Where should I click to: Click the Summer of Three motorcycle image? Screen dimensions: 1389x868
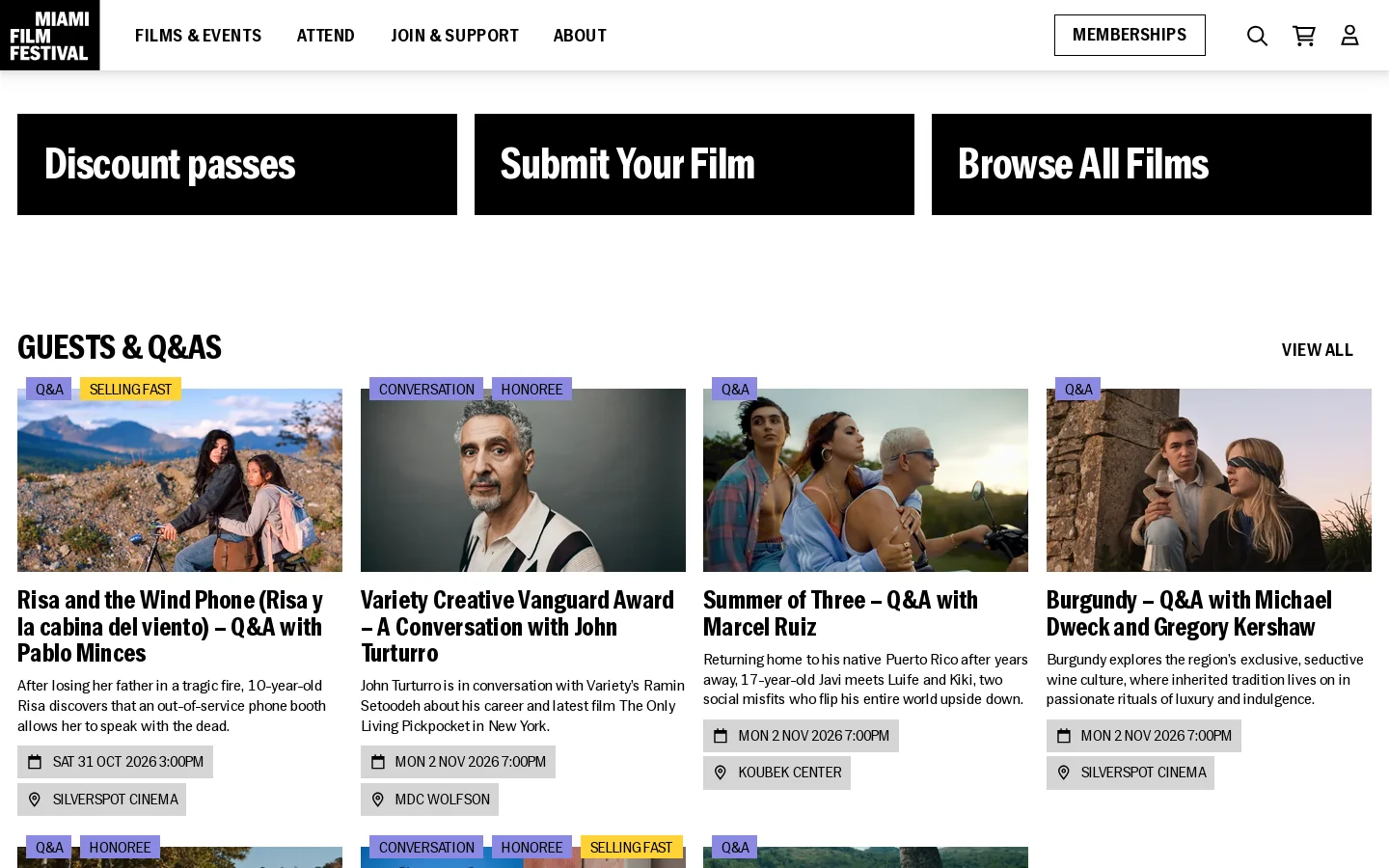[x=865, y=480]
